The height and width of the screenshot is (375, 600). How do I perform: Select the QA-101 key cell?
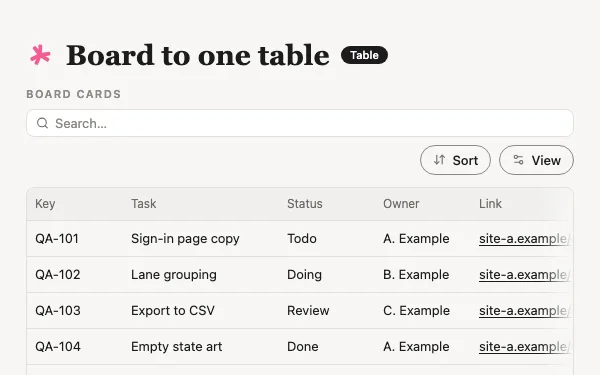(x=57, y=239)
